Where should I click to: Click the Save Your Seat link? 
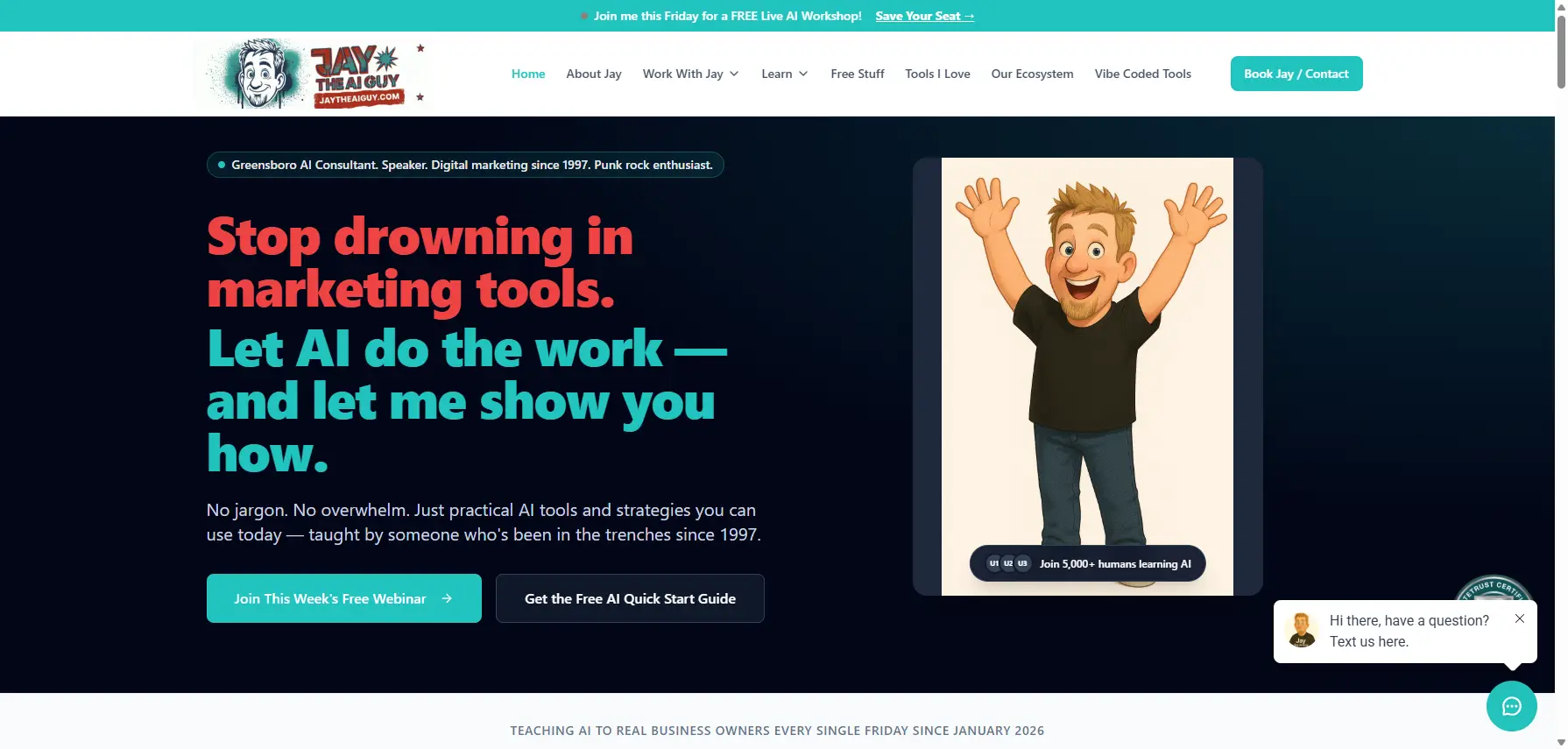924,16
